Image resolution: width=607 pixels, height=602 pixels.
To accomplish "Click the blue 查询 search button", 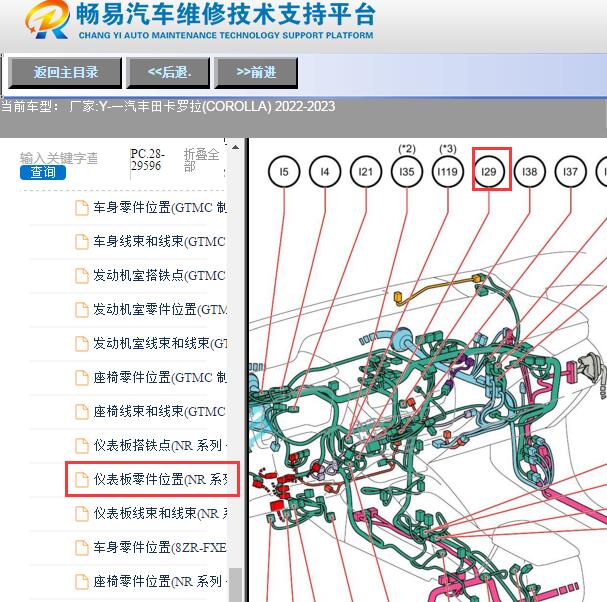I will [43, 172].
